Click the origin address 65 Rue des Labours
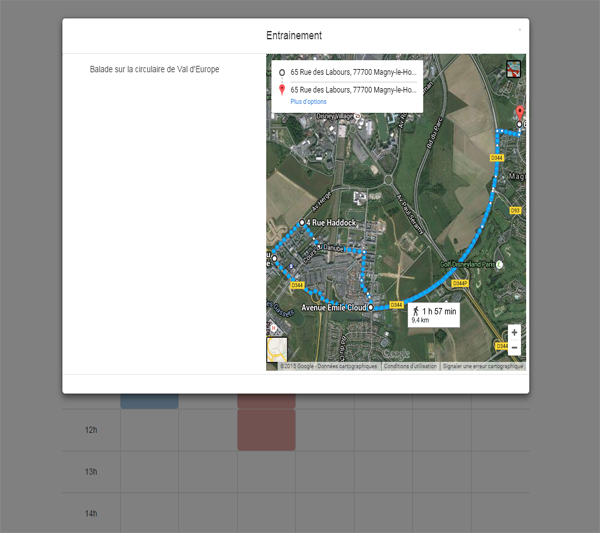 tap(352, 73)
